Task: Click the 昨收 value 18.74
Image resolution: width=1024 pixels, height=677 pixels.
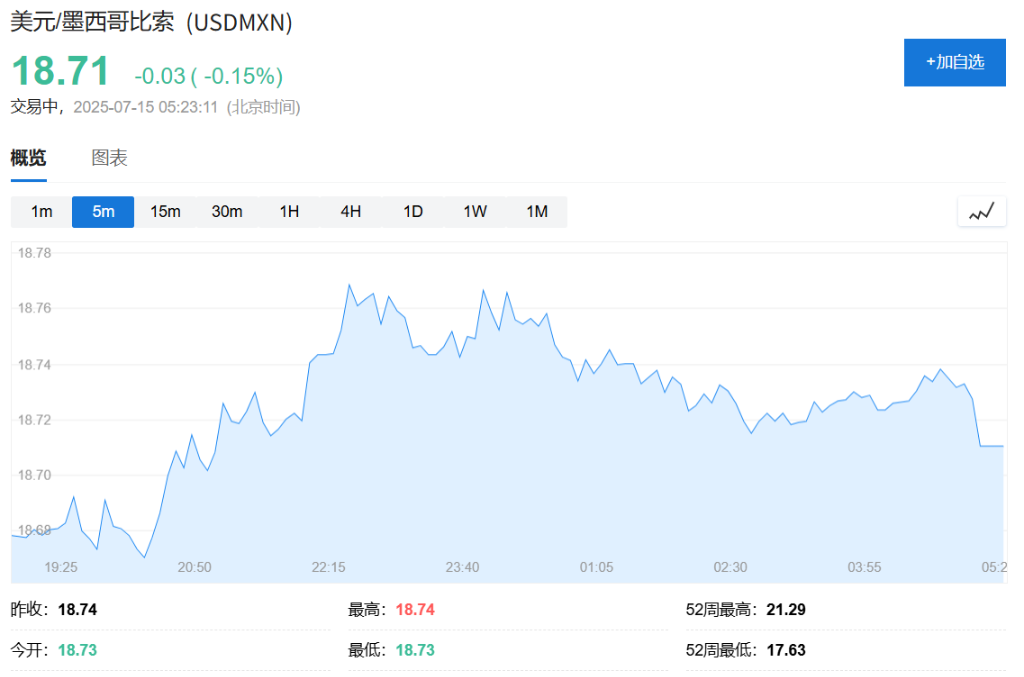Action: pos(77,609)
